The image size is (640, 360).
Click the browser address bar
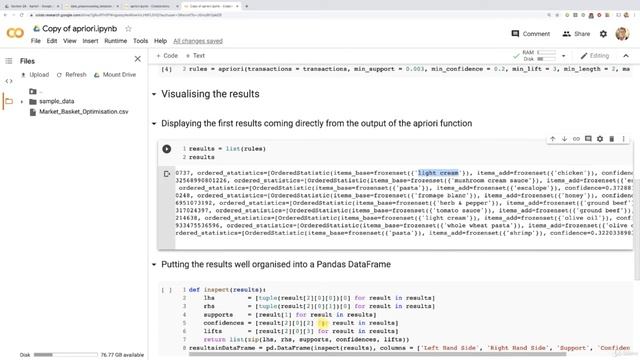286,15
